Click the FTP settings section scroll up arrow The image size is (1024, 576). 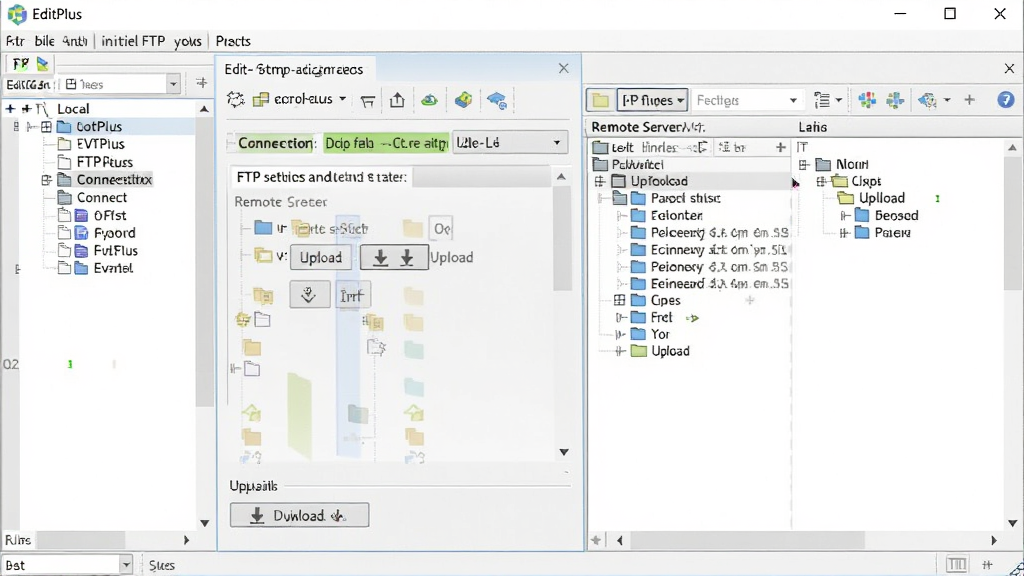[x=561, y=177]
